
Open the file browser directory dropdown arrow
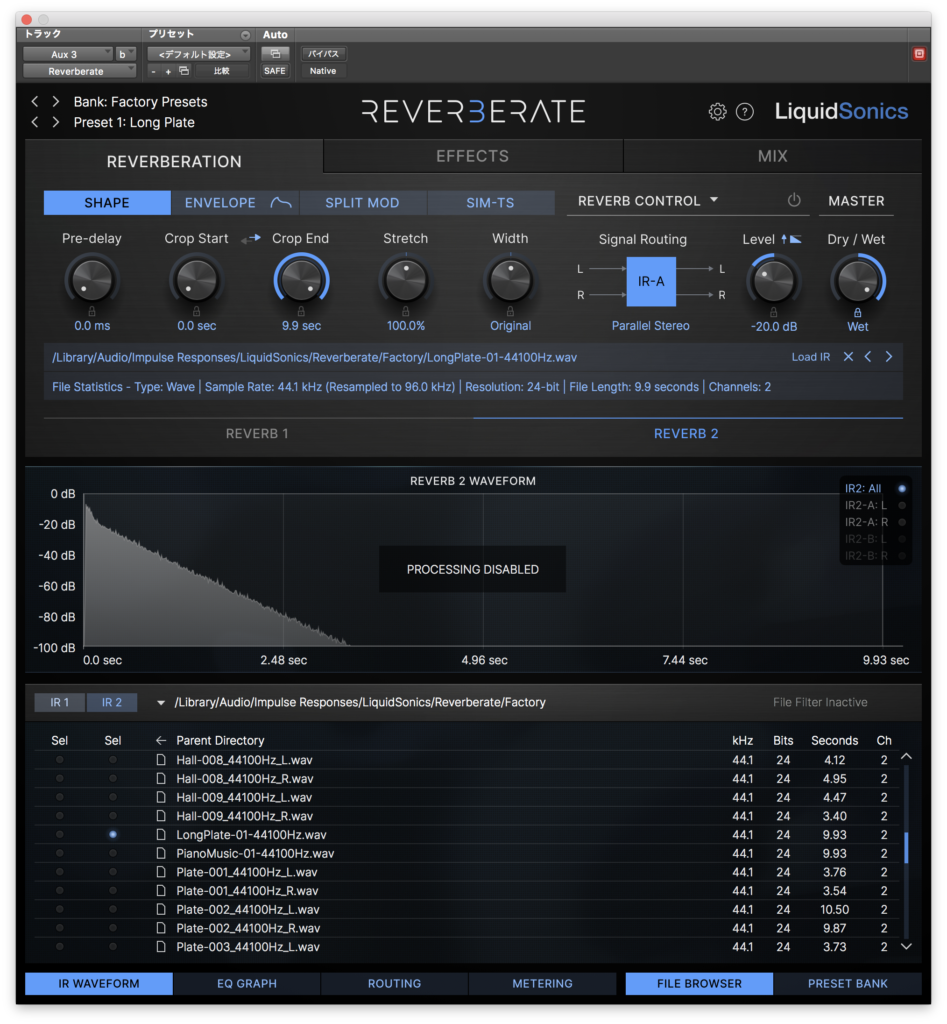coord(160,702)
